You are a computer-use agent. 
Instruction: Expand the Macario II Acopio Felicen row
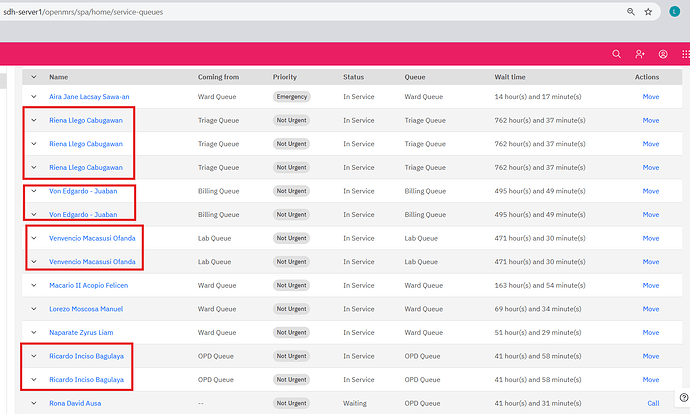click(x=32, y=285)
